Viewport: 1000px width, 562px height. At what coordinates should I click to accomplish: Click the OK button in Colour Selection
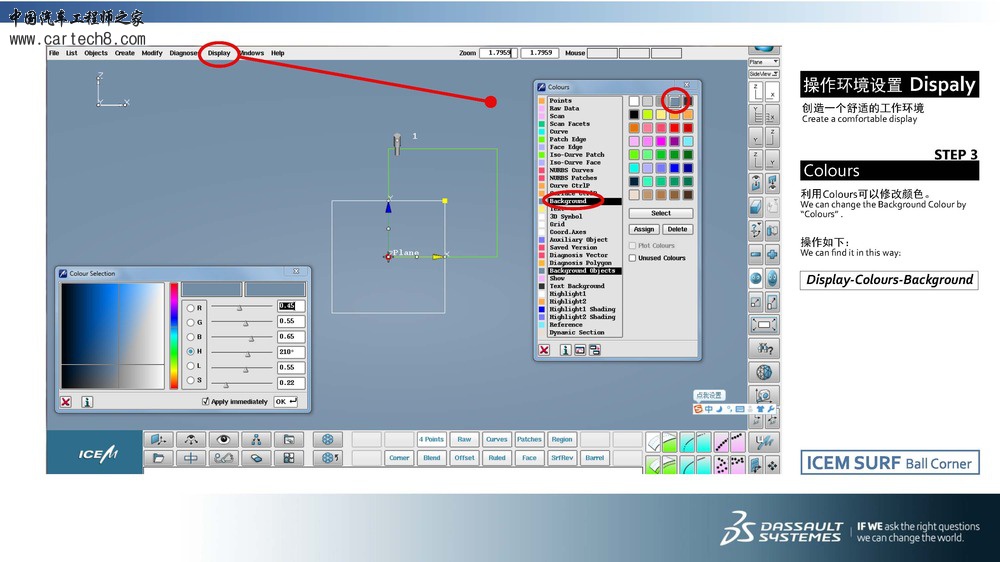pos(285,401)
